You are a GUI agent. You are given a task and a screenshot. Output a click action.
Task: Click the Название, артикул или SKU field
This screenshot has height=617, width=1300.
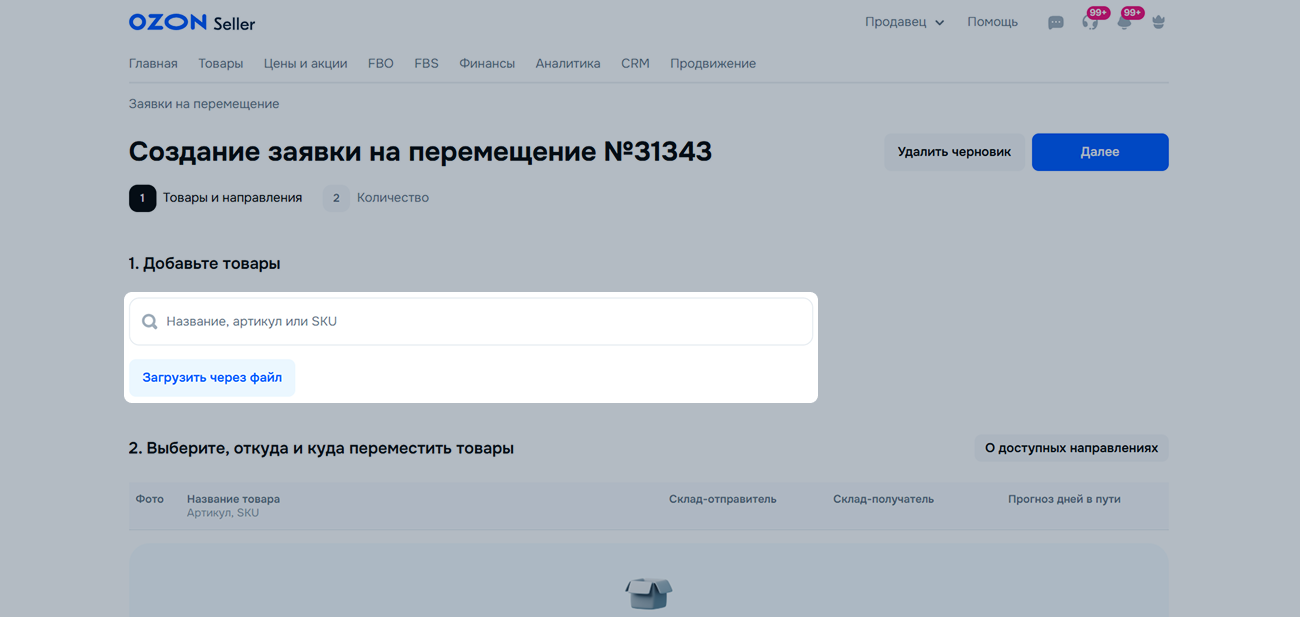click(x=480, y=322)
